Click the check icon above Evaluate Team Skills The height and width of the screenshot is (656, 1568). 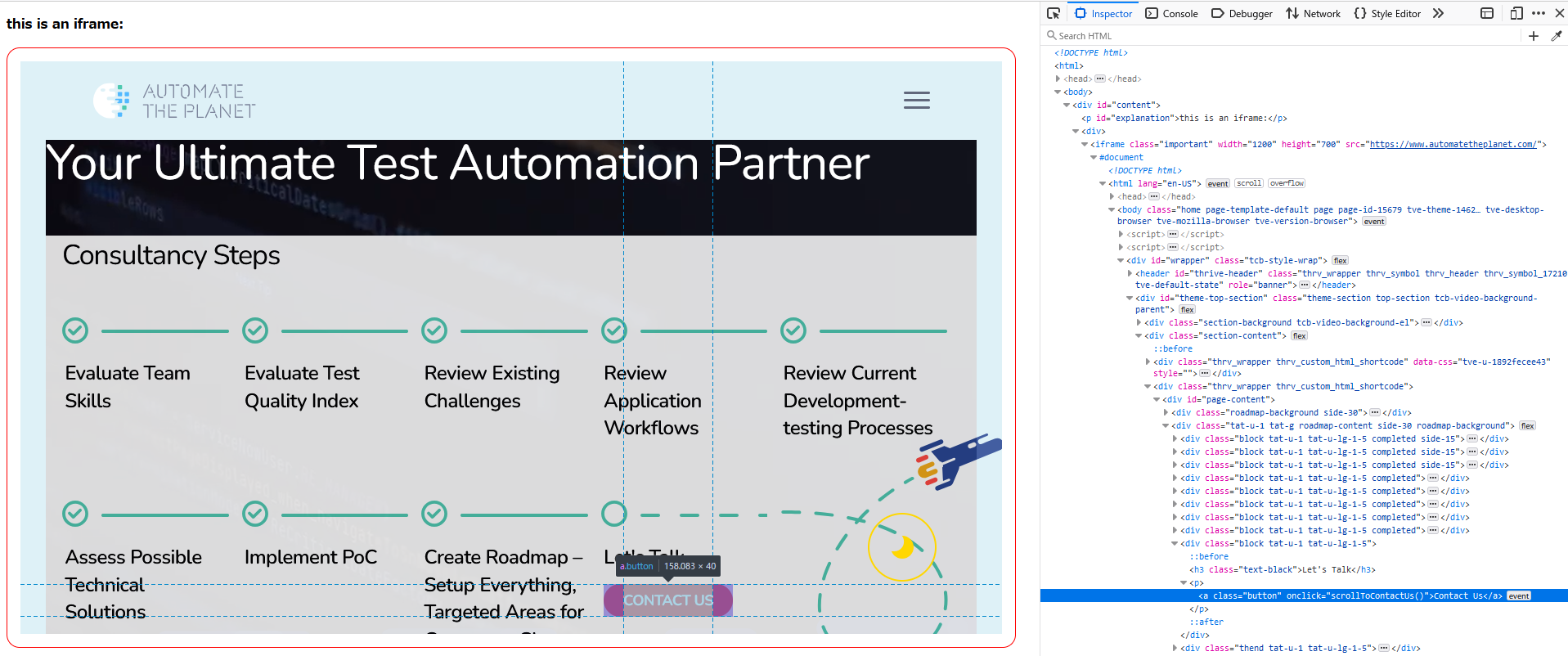point(75,330)
